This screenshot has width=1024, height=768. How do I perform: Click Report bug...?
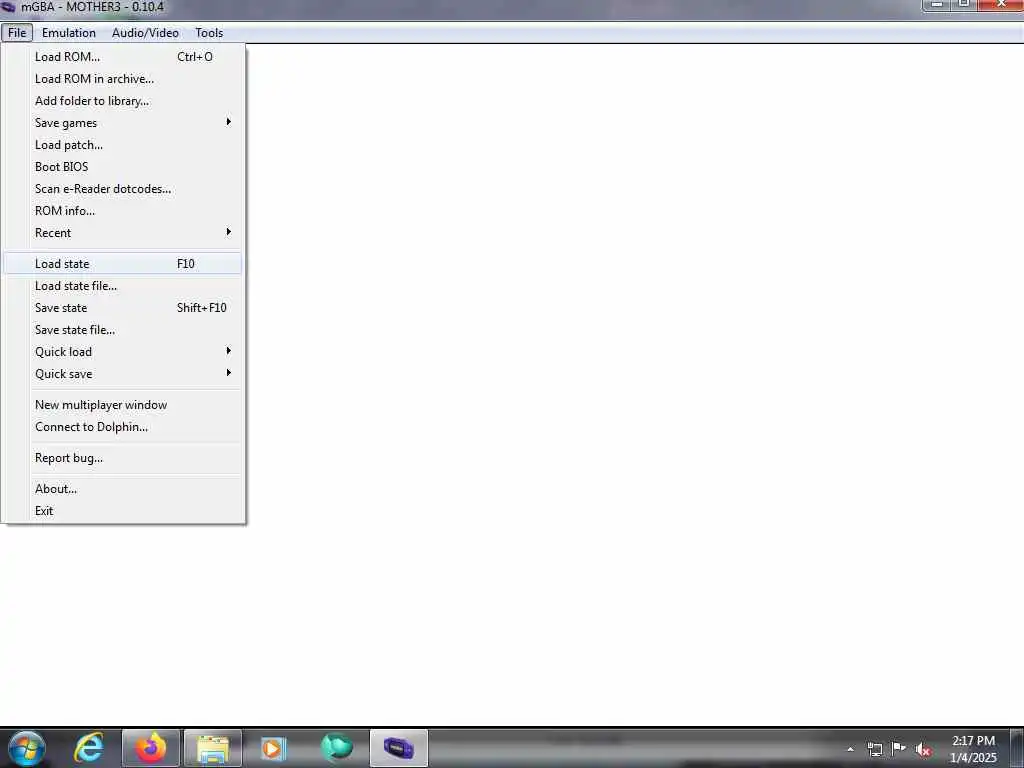(x=123, y=458)
